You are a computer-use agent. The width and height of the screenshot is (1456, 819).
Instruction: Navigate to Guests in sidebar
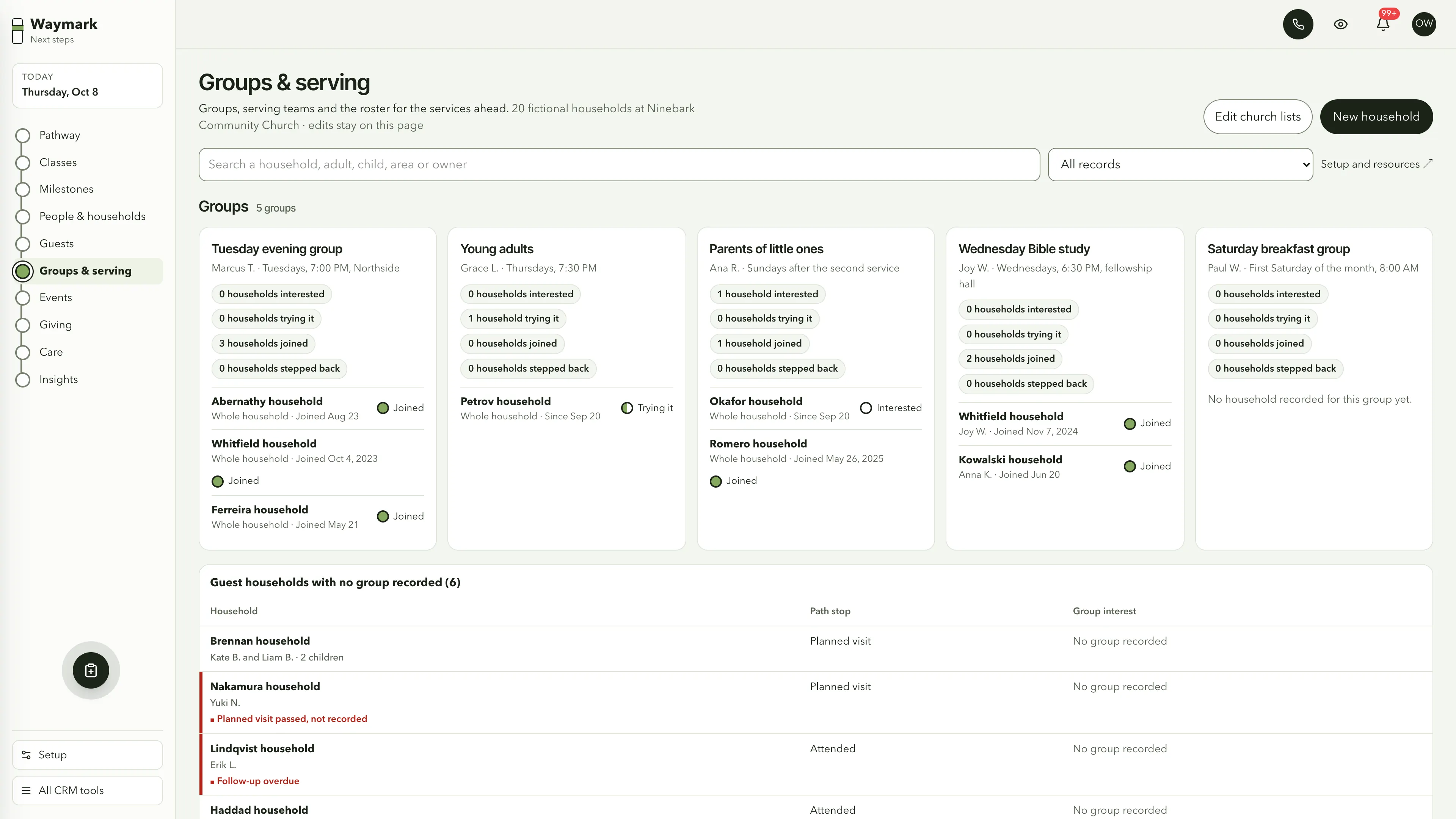click(56, 243)
